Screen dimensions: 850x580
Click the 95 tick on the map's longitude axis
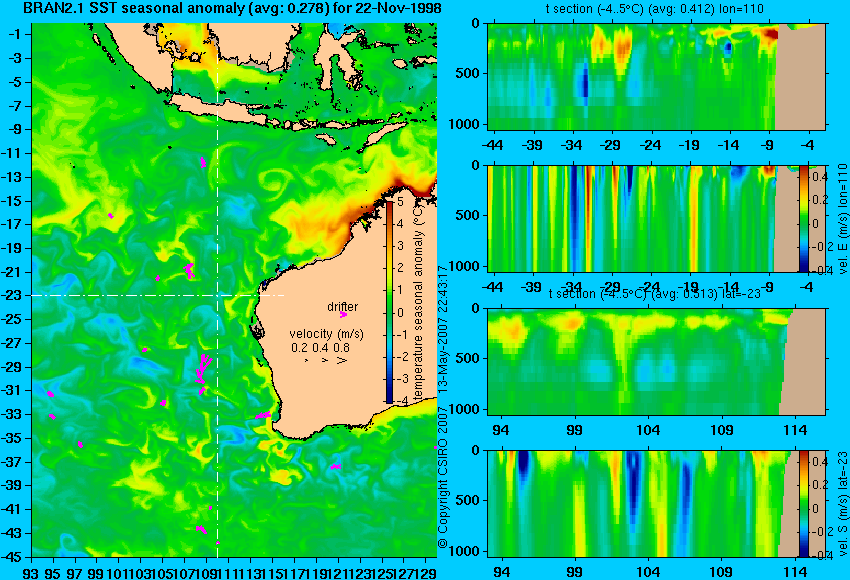coord(53,572)
